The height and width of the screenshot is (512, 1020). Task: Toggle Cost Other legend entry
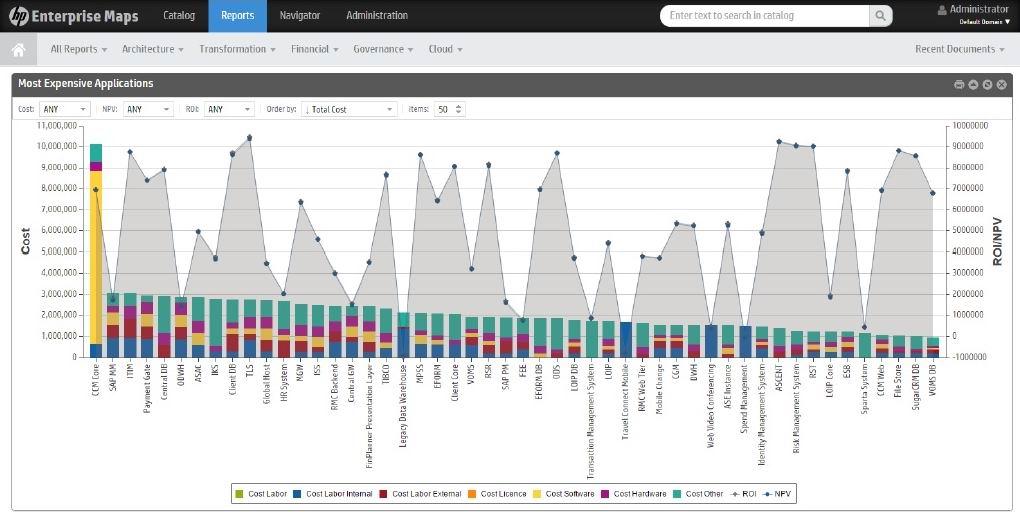tap(698, 494)
